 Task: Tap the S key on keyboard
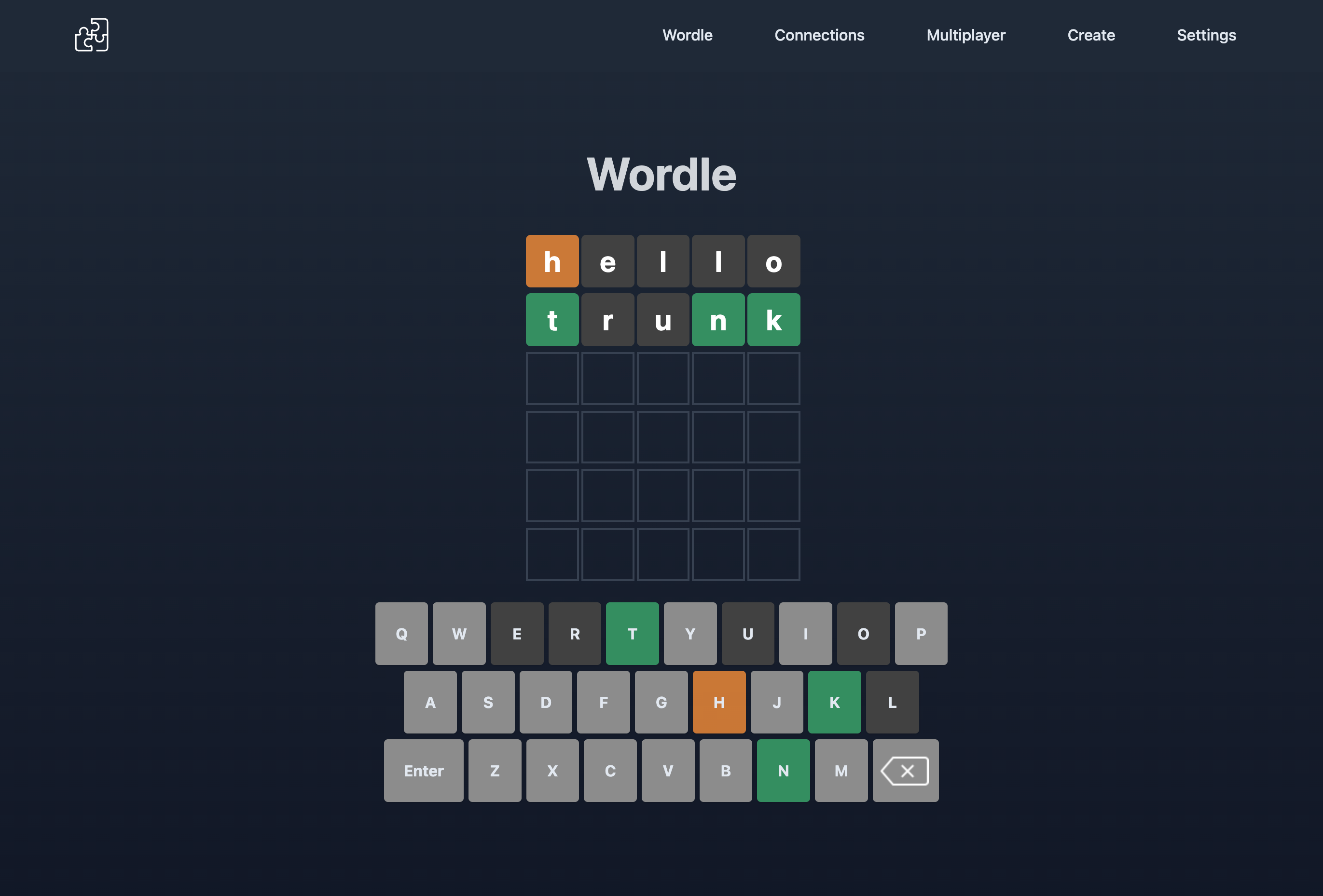coord(488,702)
